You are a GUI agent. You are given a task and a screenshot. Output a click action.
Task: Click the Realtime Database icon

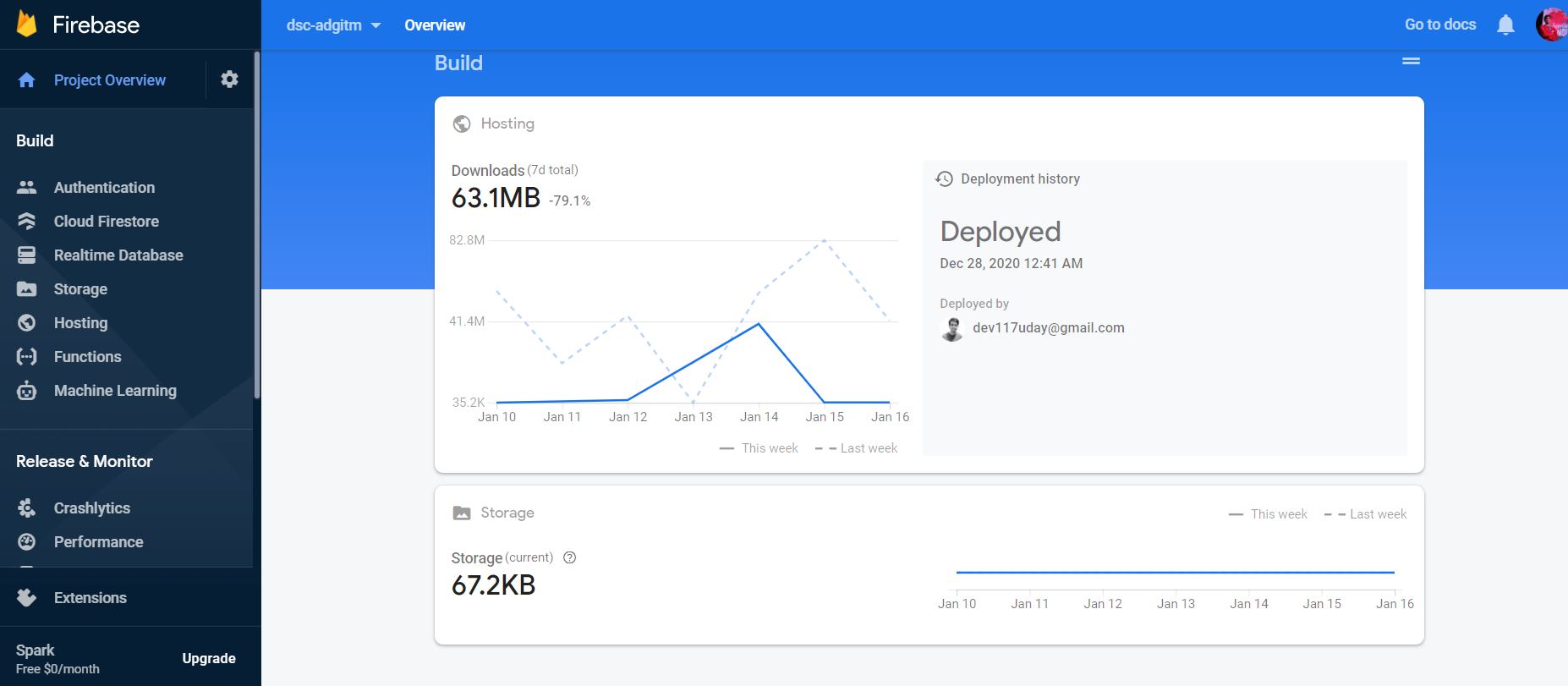click(x=26, y=255)
